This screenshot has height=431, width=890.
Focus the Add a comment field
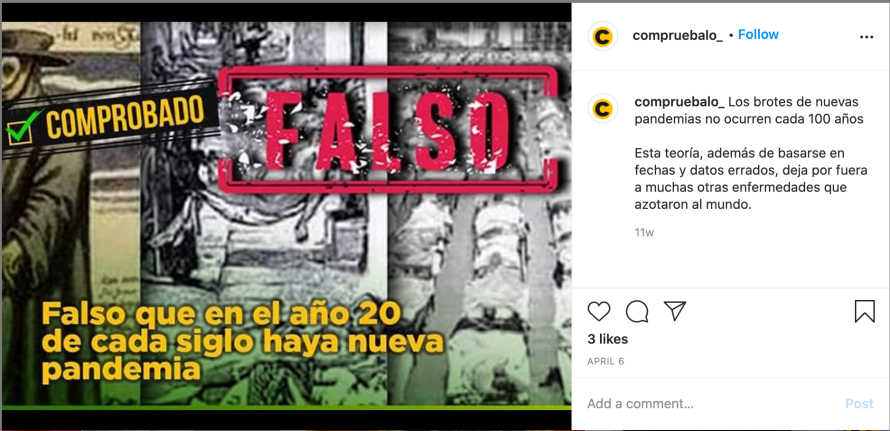coord(712,404)
